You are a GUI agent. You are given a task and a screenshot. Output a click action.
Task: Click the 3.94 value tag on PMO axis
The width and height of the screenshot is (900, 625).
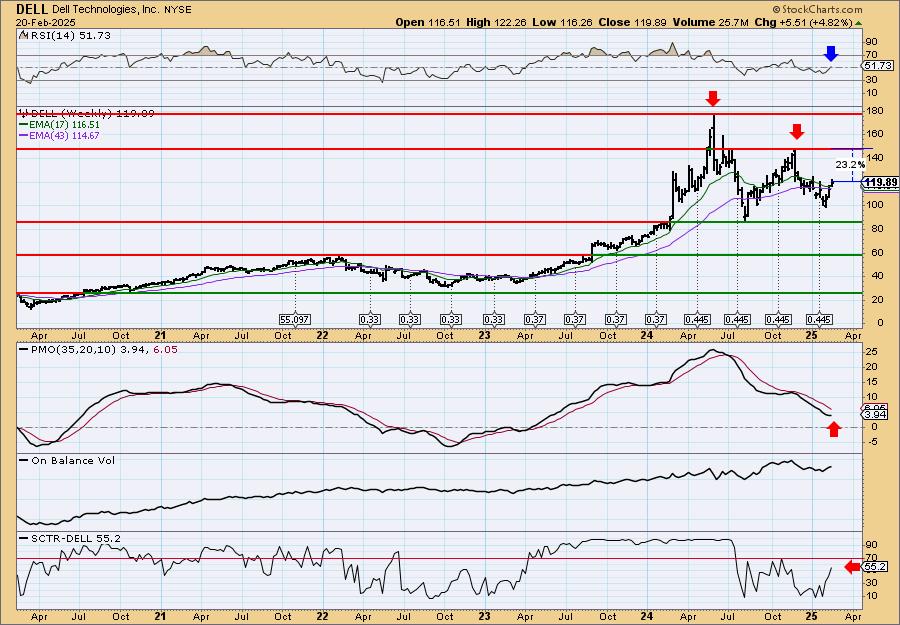pos(875,415)
